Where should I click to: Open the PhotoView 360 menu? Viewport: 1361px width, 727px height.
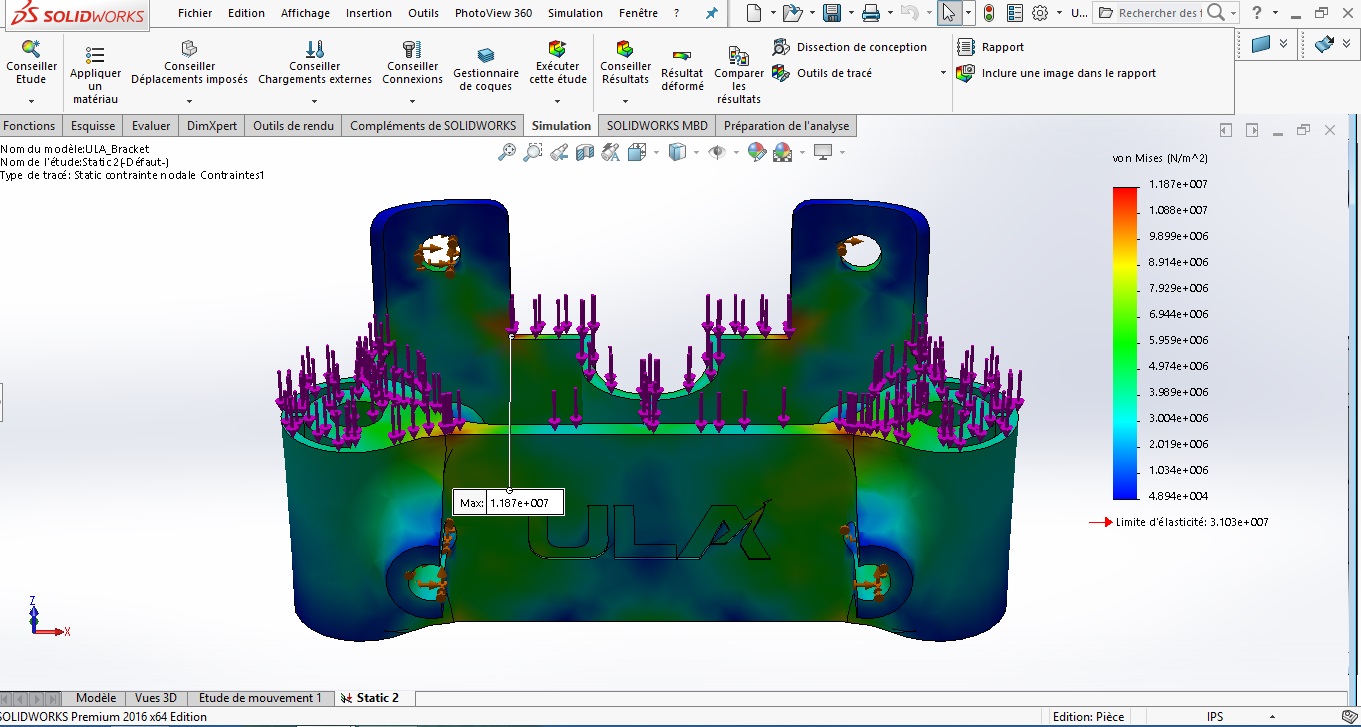click(x=493, y=13)
